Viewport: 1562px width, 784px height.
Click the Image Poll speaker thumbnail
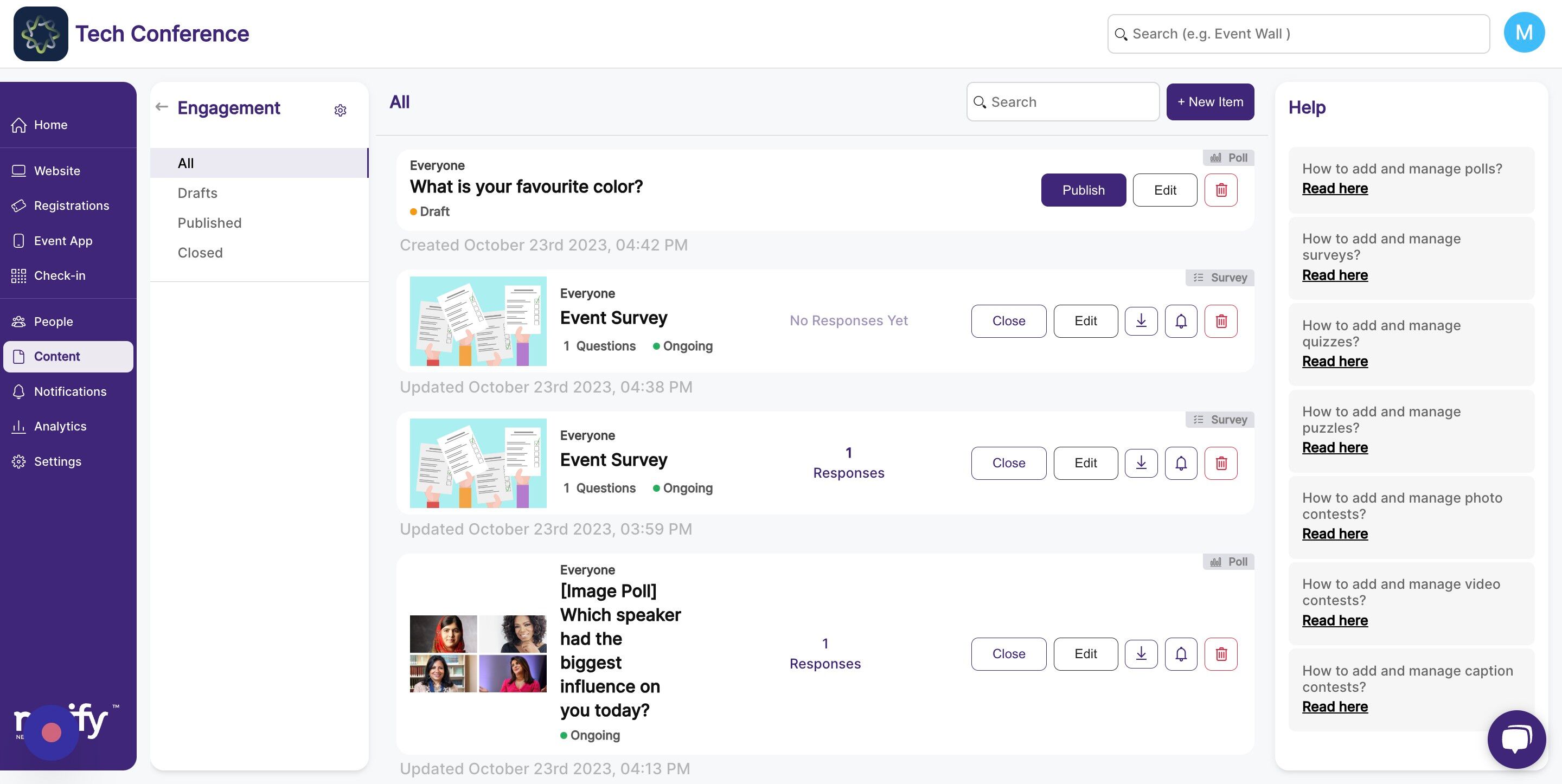[x=478, y=654]
